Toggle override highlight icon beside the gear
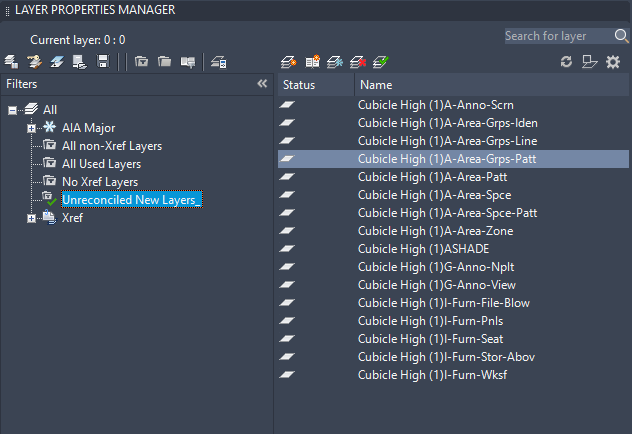This screenshot has height=434, width=632. (x=590, y=62)
